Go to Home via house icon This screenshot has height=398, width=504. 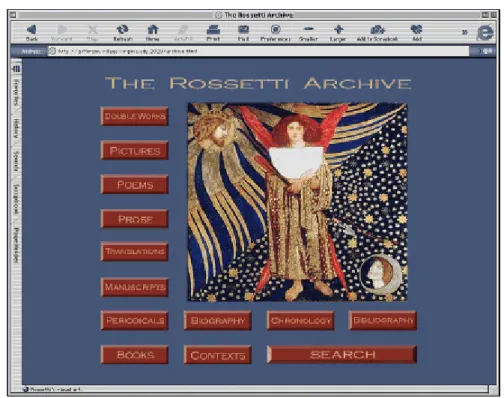point(153,30)
